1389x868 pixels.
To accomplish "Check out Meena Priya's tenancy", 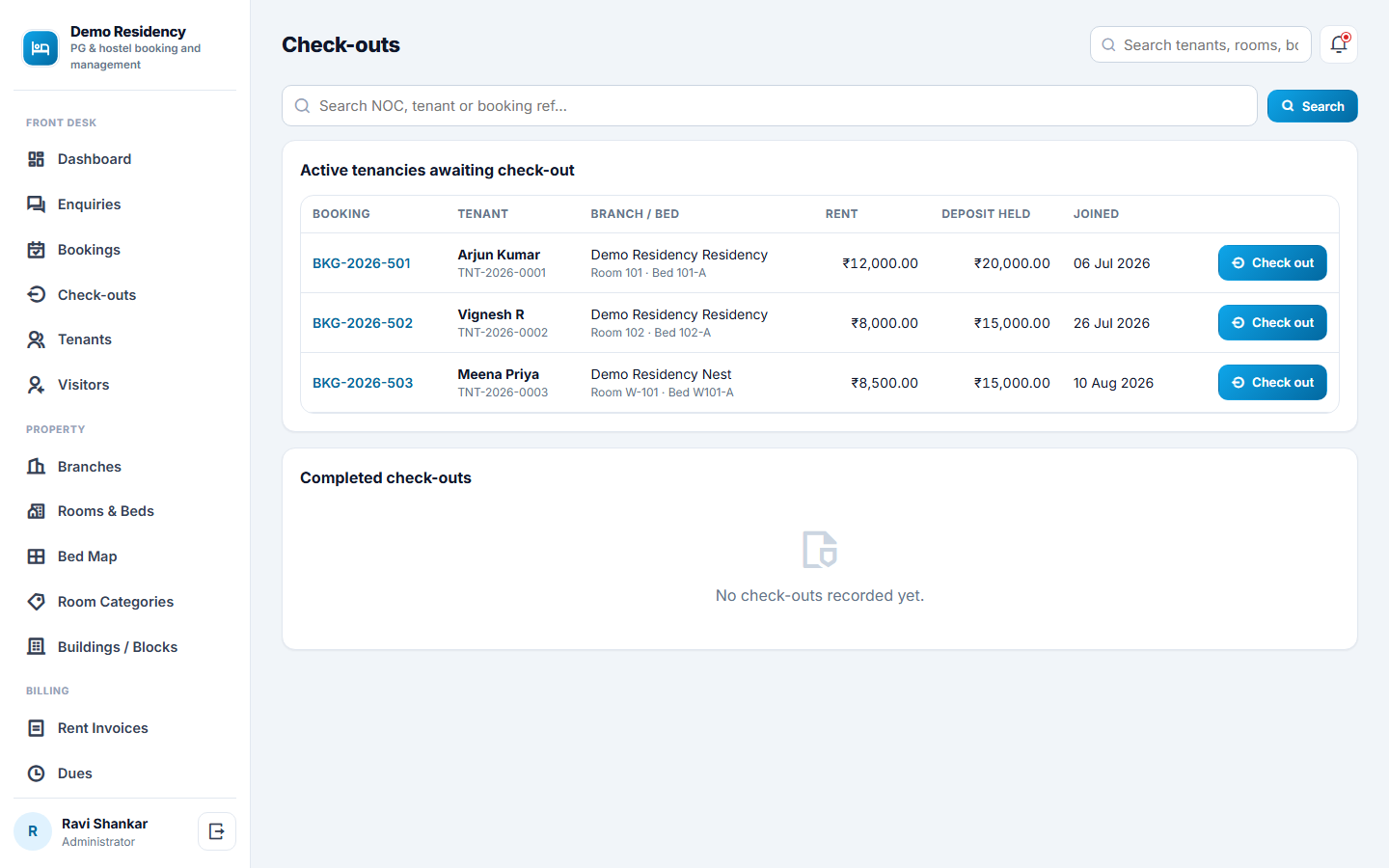I will click(1272, 383).
